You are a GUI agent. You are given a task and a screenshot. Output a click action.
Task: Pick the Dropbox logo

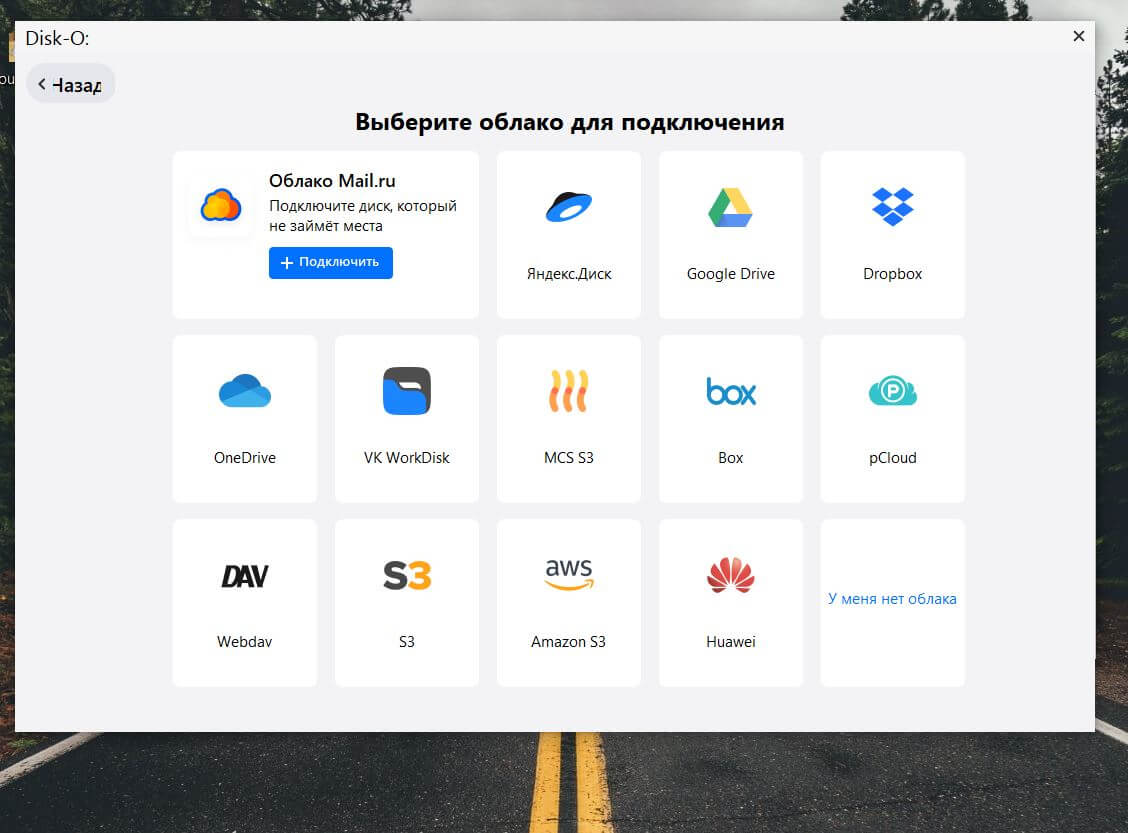click(x=892, y=206)
